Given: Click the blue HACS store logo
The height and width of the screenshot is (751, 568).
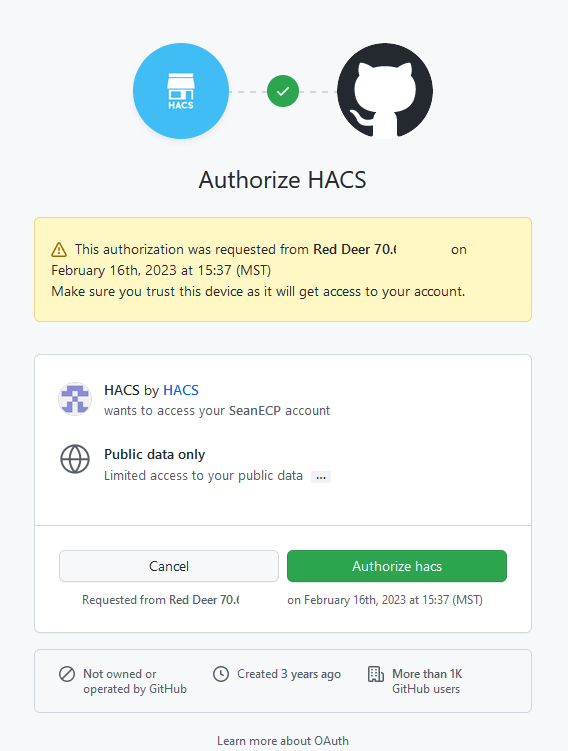Looking at the screenshot, I should [181, 91].
